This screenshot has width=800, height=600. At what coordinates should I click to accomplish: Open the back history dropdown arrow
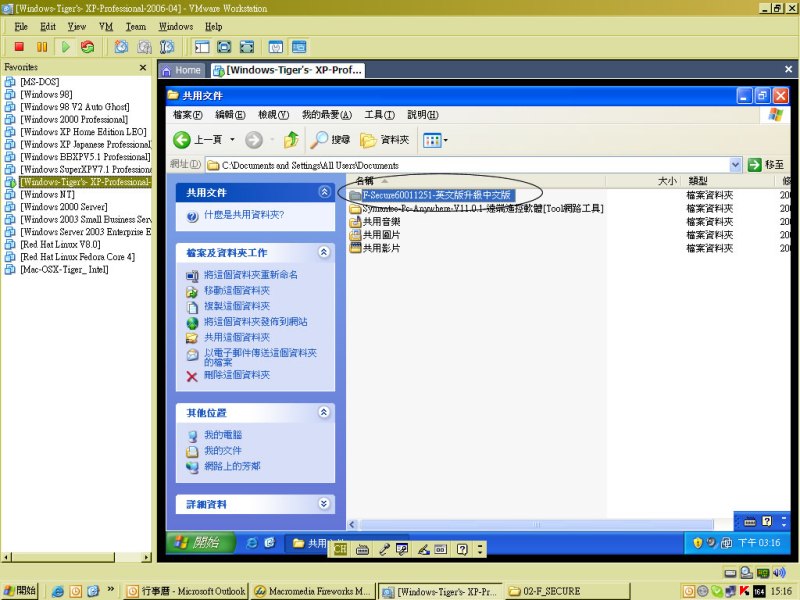point(232,139)
